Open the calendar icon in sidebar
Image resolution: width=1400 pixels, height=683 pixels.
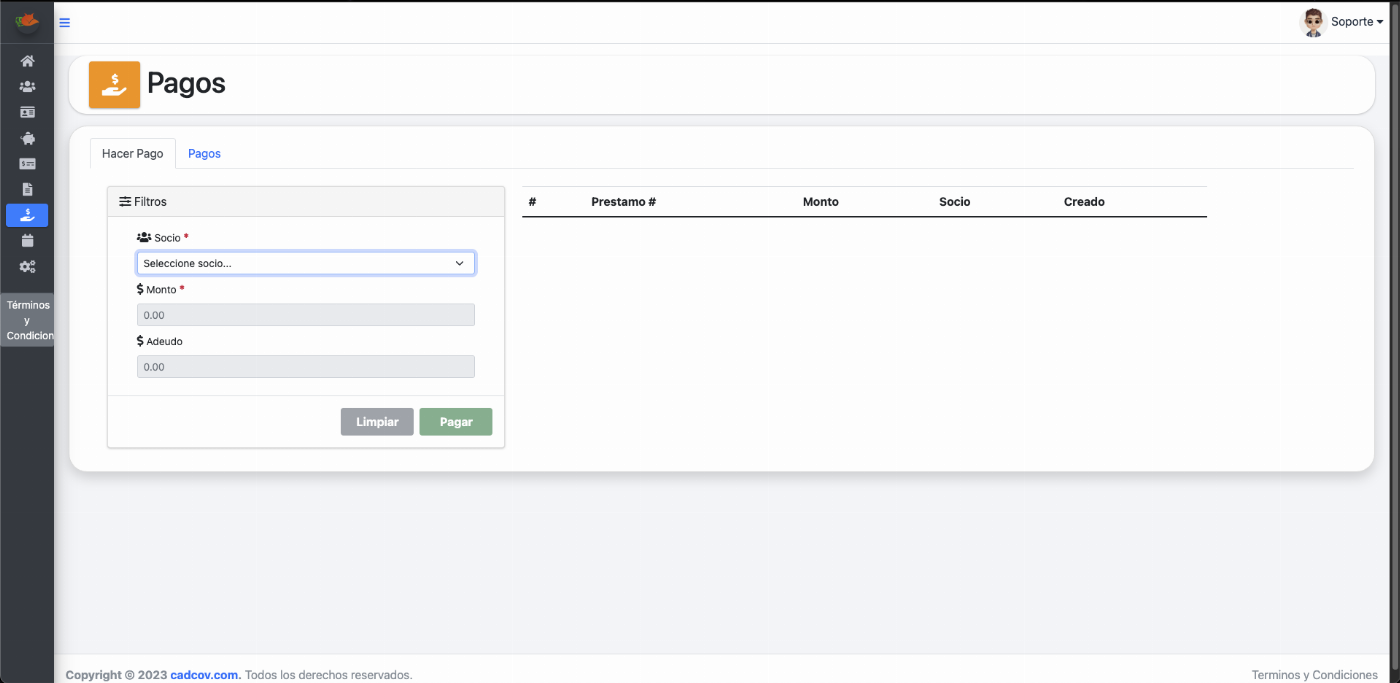(27, 241)
